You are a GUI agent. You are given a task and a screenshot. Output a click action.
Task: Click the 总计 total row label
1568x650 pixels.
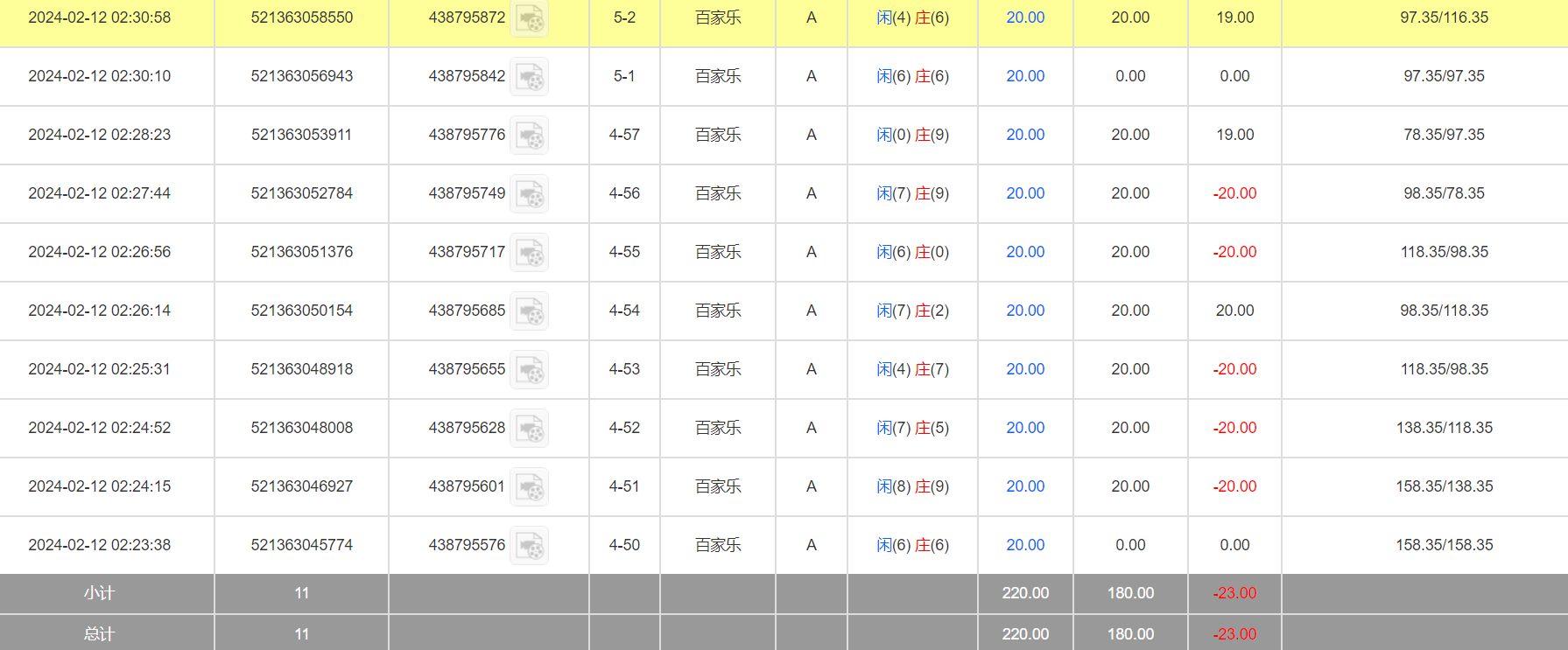click(99, 634)
